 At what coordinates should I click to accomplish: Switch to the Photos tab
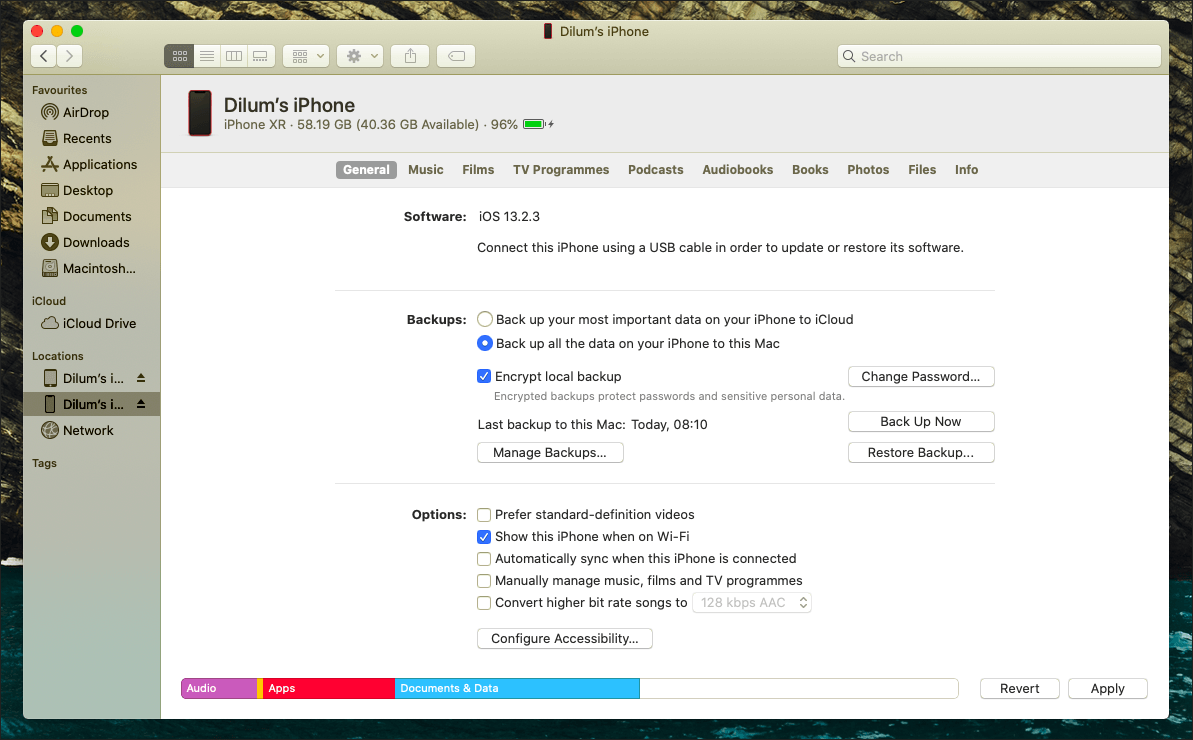[x=868, y=170]
